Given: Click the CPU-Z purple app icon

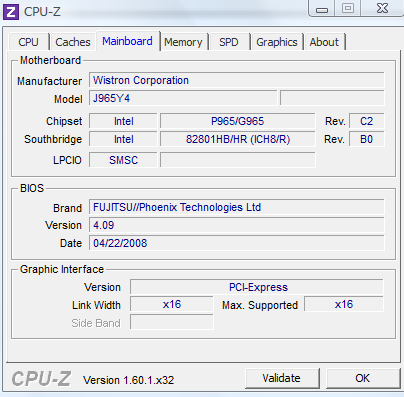Looking at the screenshot, I should pos(11,12).
